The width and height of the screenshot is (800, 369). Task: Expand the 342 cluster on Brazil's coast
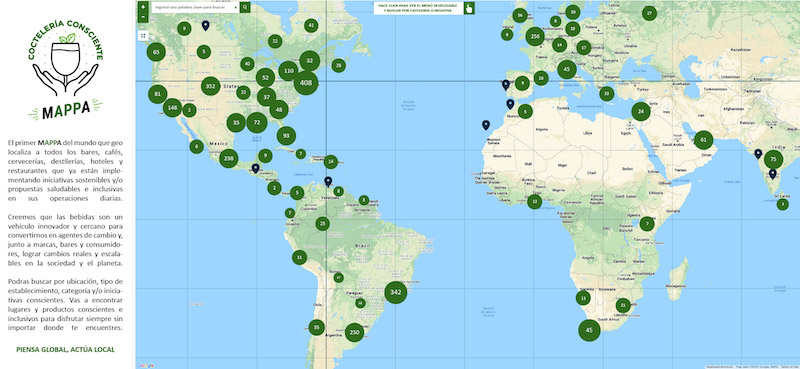(x=395, y=292)
